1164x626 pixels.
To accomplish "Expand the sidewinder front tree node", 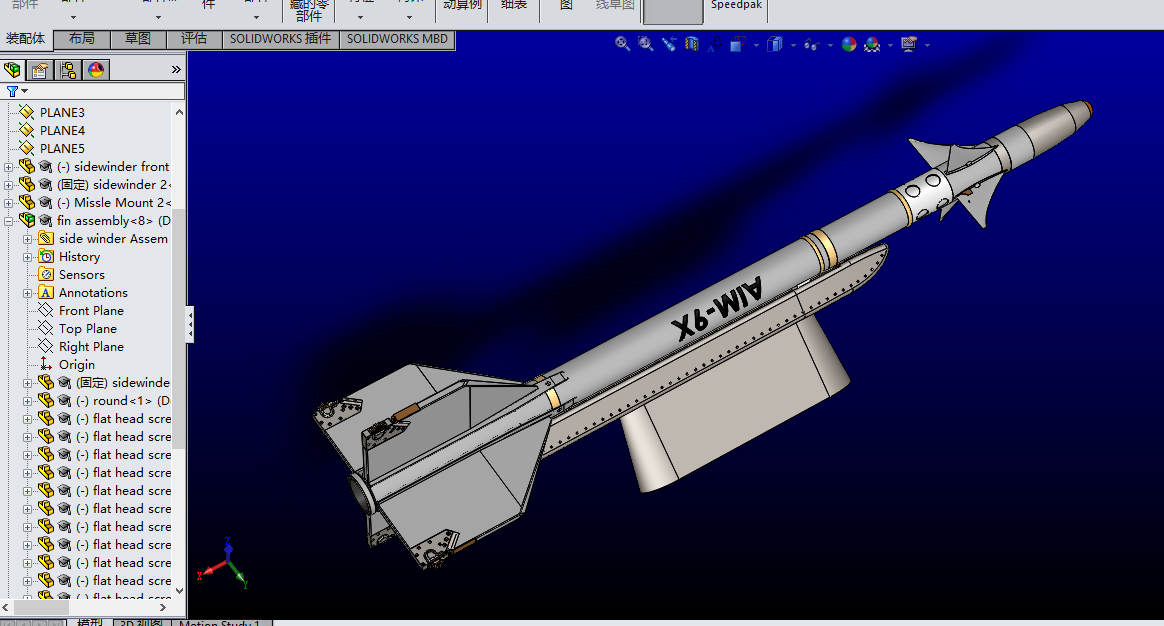I will 8,167.
